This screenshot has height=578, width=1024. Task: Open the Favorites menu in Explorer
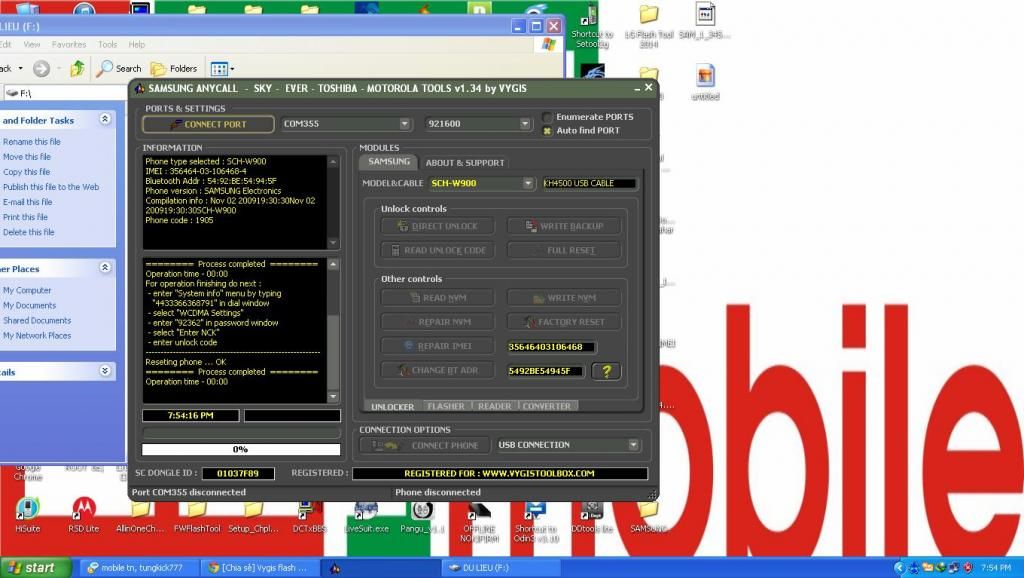[69, 44]
